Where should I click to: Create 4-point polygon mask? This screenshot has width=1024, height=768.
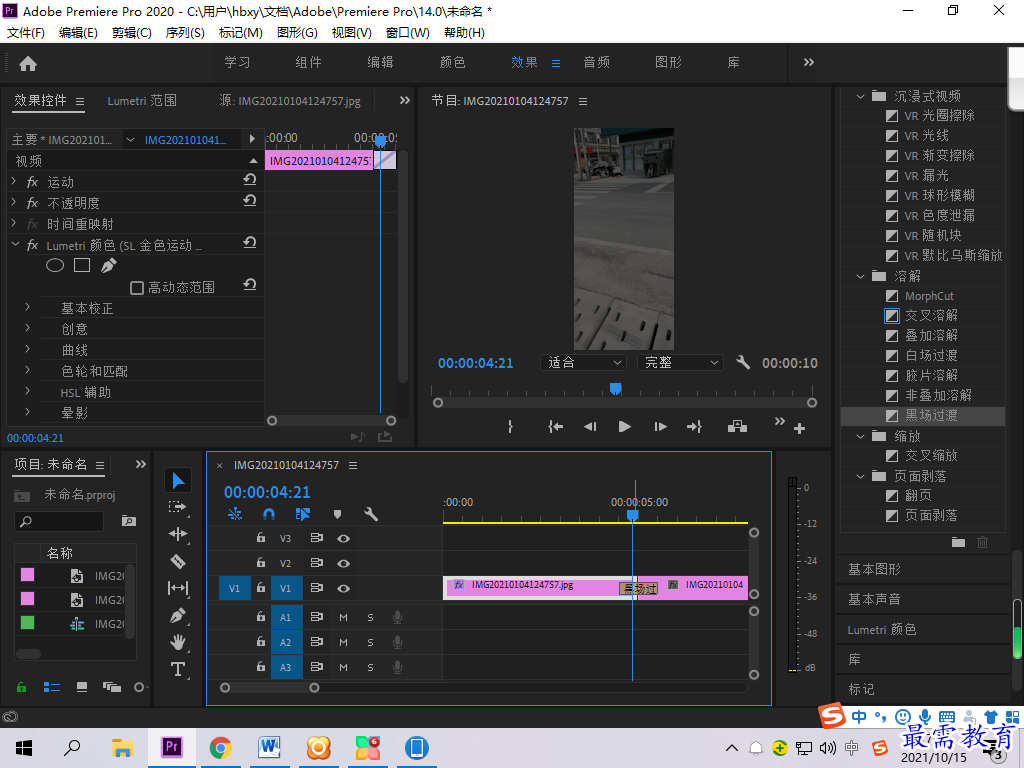click(82, 265)
